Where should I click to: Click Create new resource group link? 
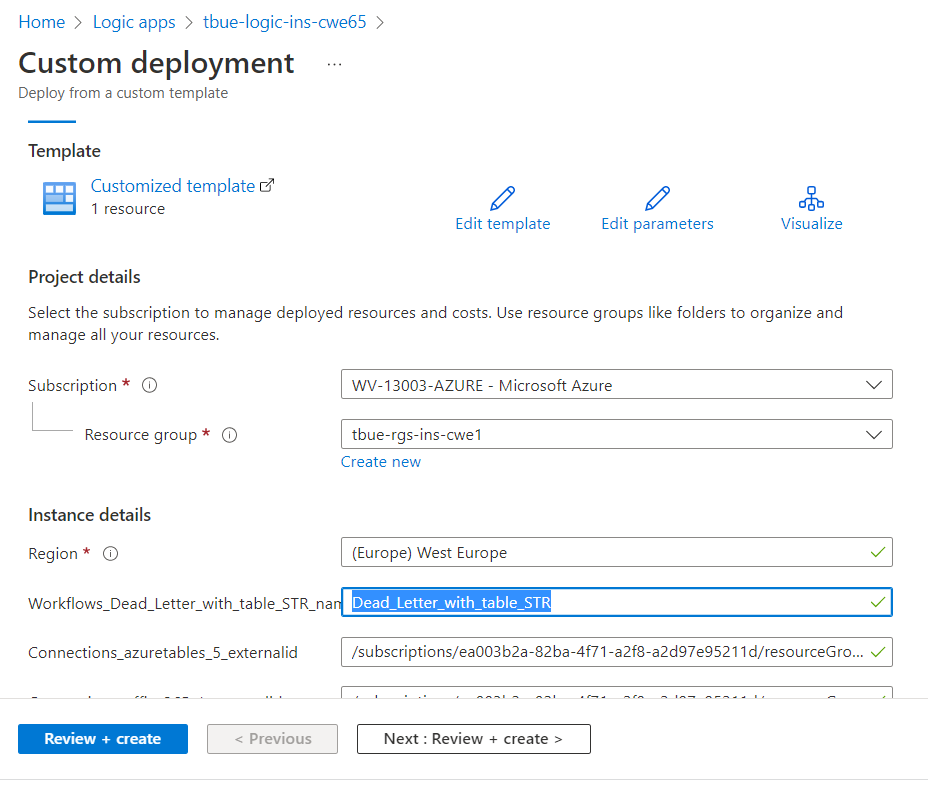coord(381,462)
